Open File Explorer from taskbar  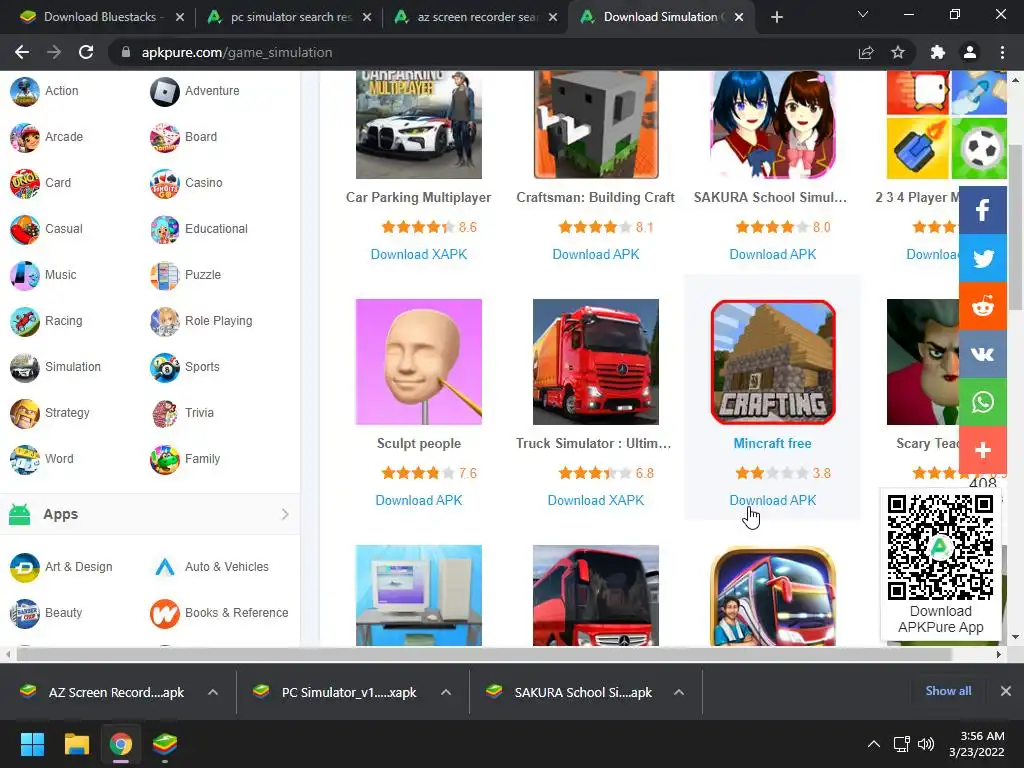click(76, 744)
